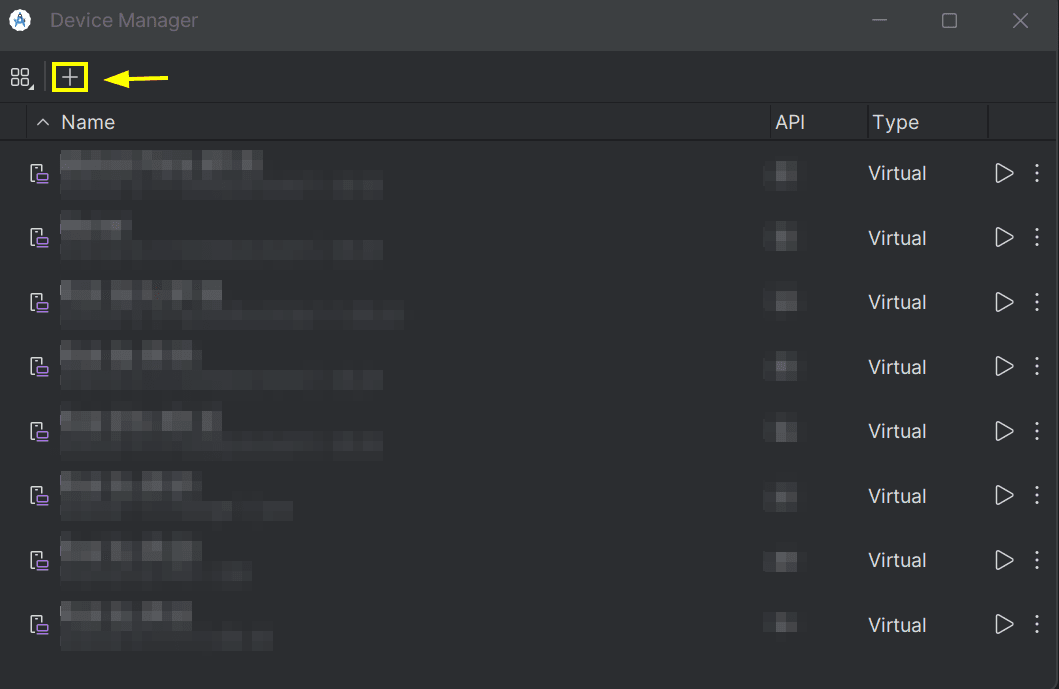
Task: Maximize the Device Manager window
Action: pyautogui.click(x=949, y=21)
